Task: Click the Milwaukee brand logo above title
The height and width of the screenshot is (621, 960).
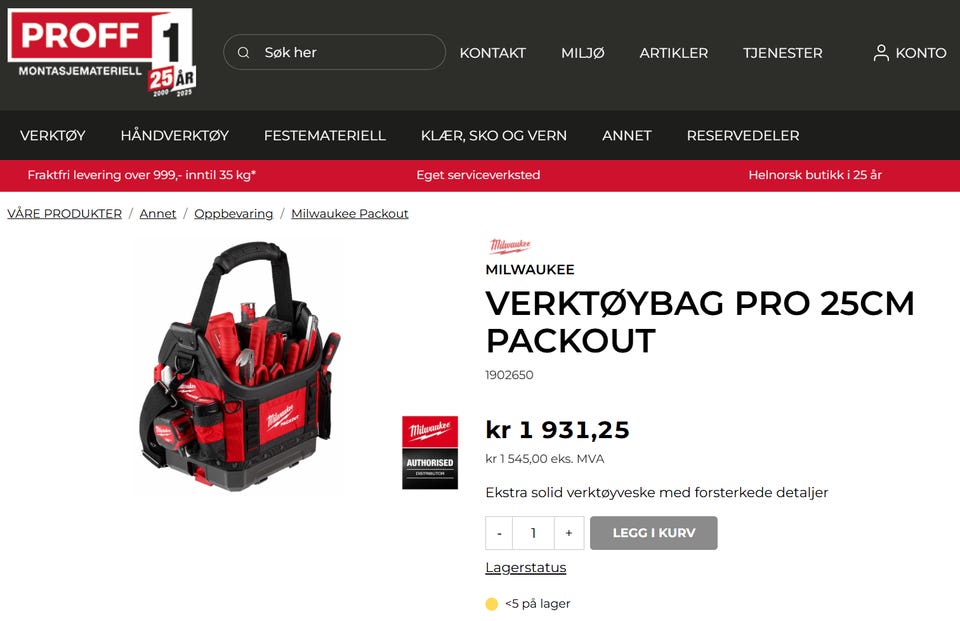Action: 509,246
